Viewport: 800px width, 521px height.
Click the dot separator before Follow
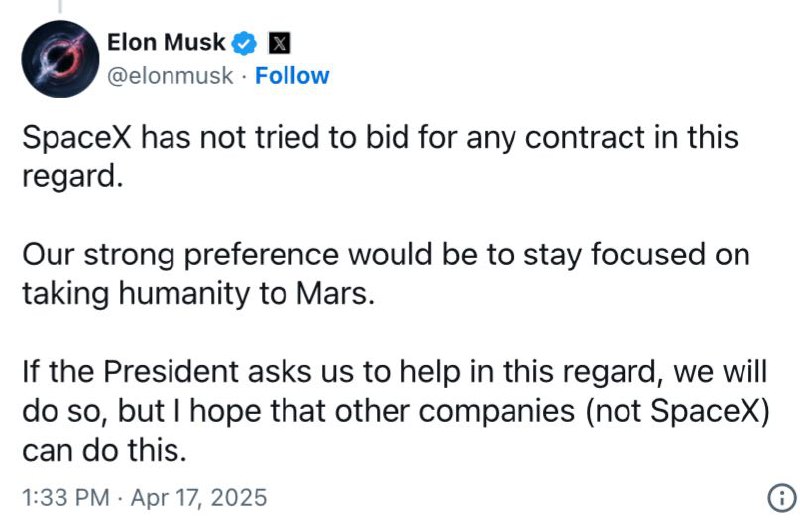click(x=244, y=77)
